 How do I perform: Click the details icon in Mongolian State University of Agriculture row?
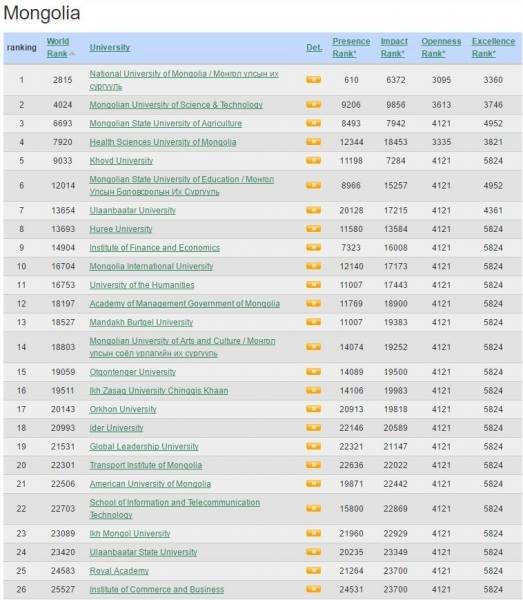click(x=313, y=123)
